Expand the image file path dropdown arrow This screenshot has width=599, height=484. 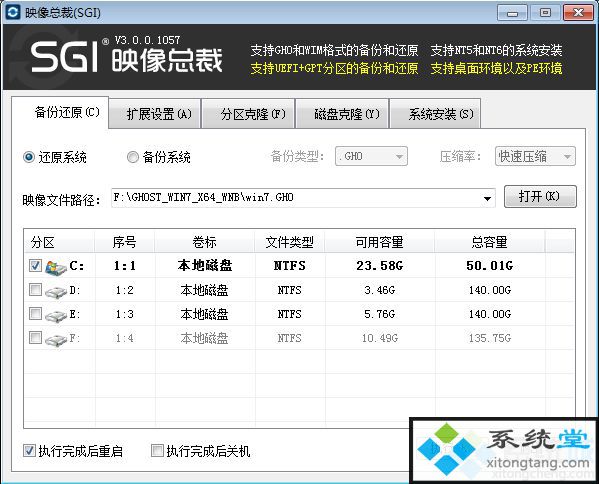[487, 198]
